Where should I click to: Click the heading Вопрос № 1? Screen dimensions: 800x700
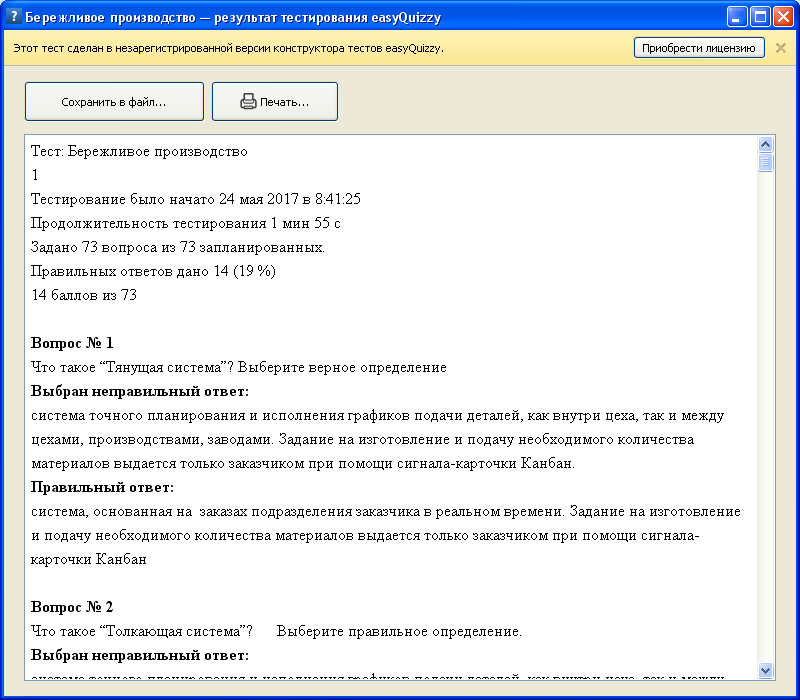pos(72,343)
